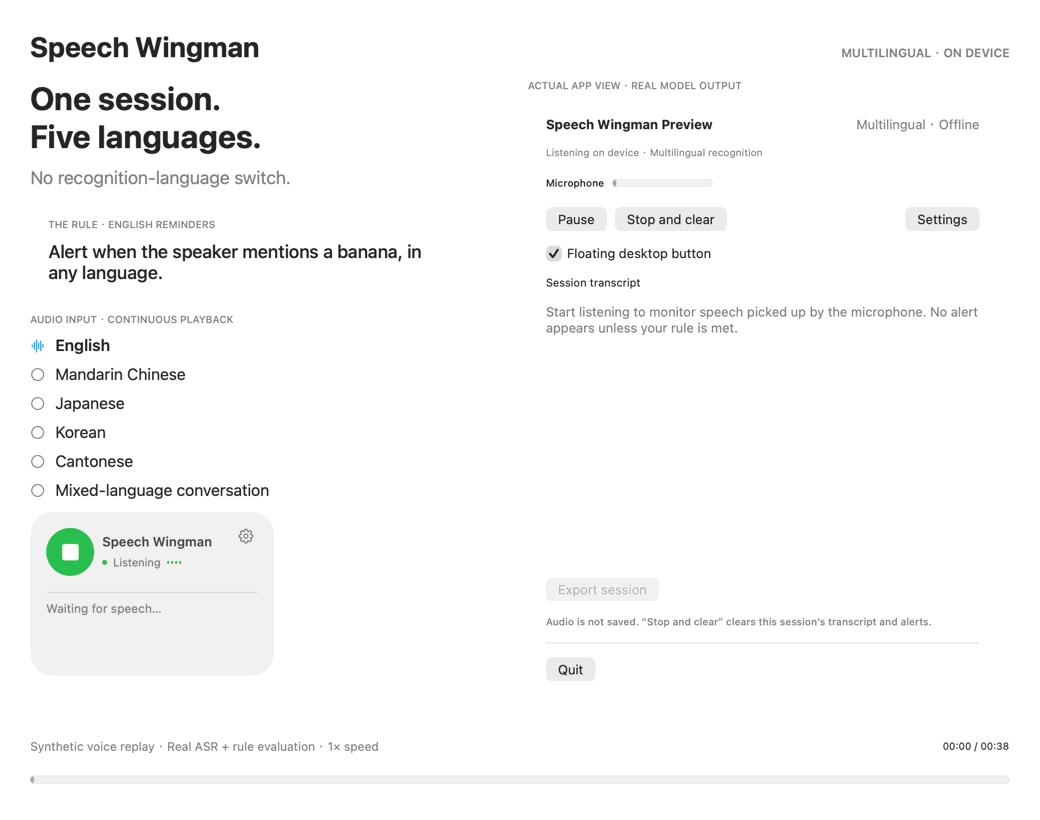Uncheck the Floating desktop button checkbox

(554, 253)
